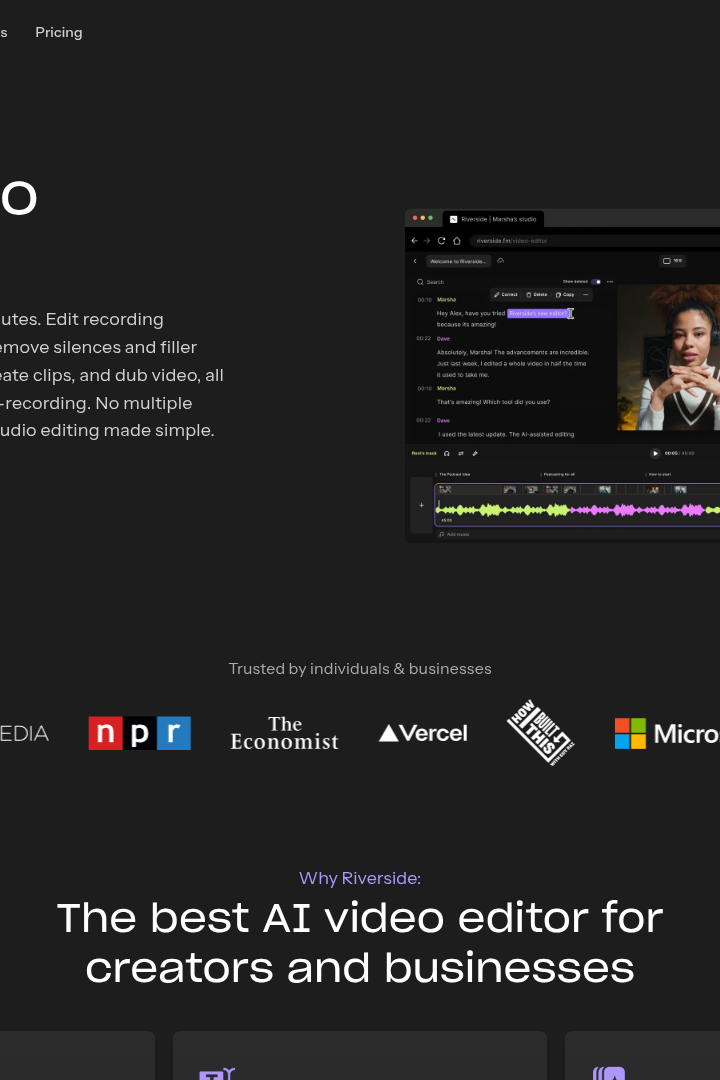This screenshot has height=1080, width=720.
Task: Toggle the 'Show deleted' switch
Action: [x=596, y=282]
